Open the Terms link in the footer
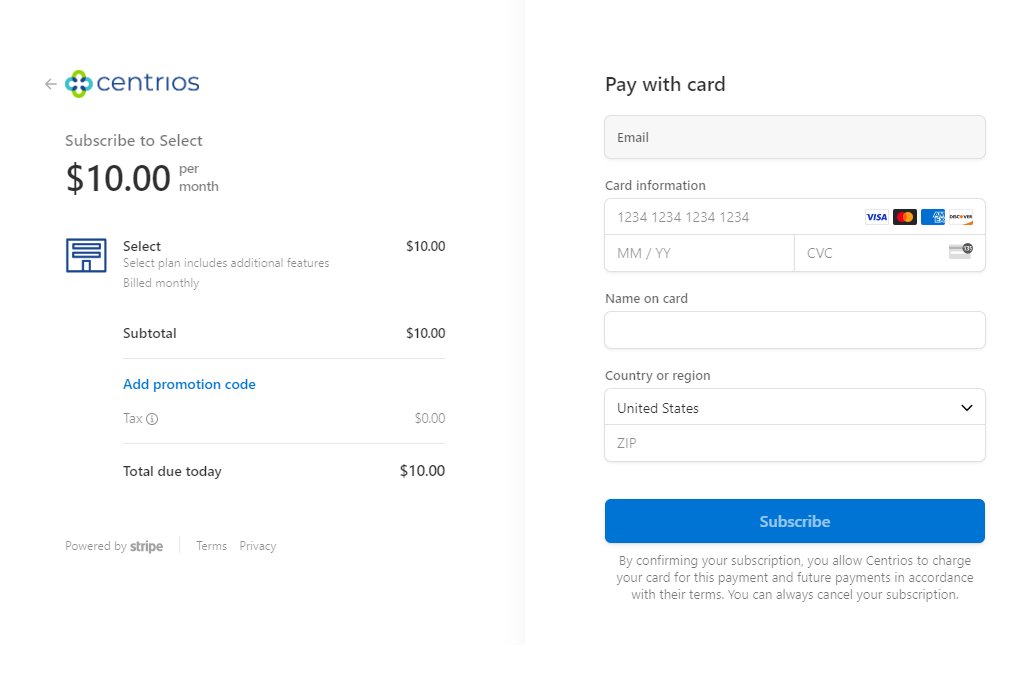Viewport: 1033px width, 683px height. (211, 546)
